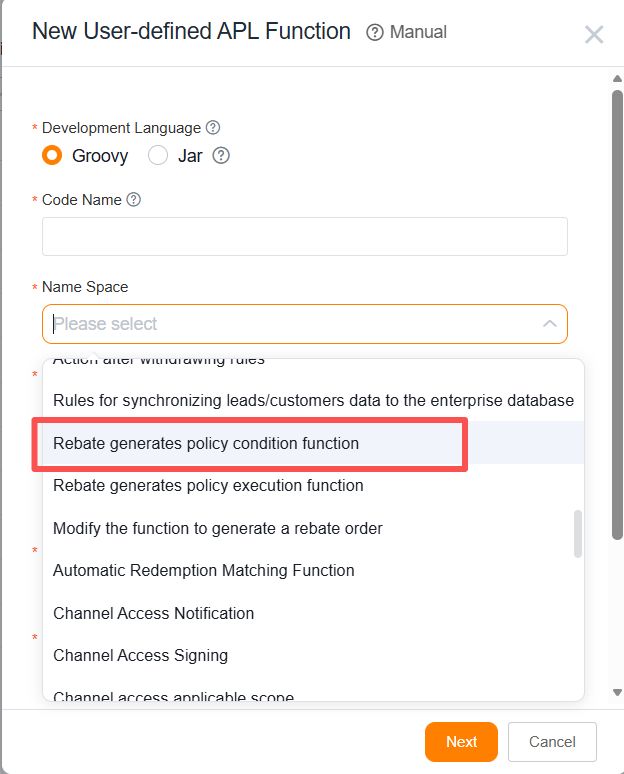Click the dropdown list scrollbar thumb
The width and height of the screenshot is (624, 774).
point(578,534)
